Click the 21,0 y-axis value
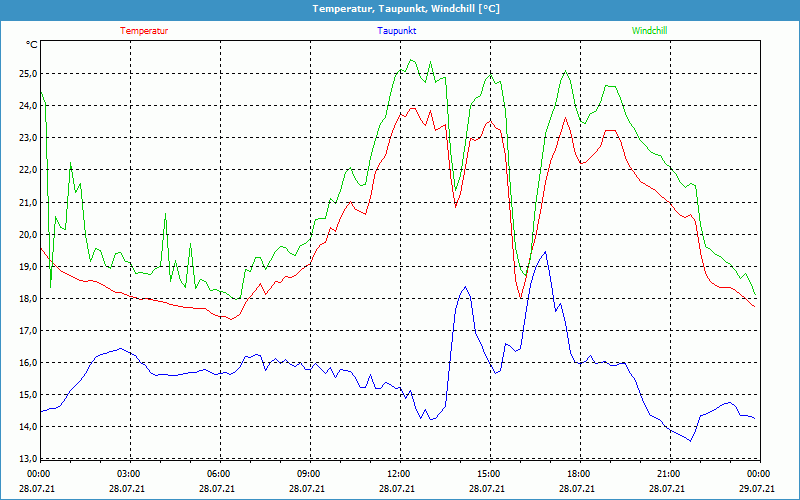The height and width of the screenshot is (500, 800). click(x=29, y=202)
